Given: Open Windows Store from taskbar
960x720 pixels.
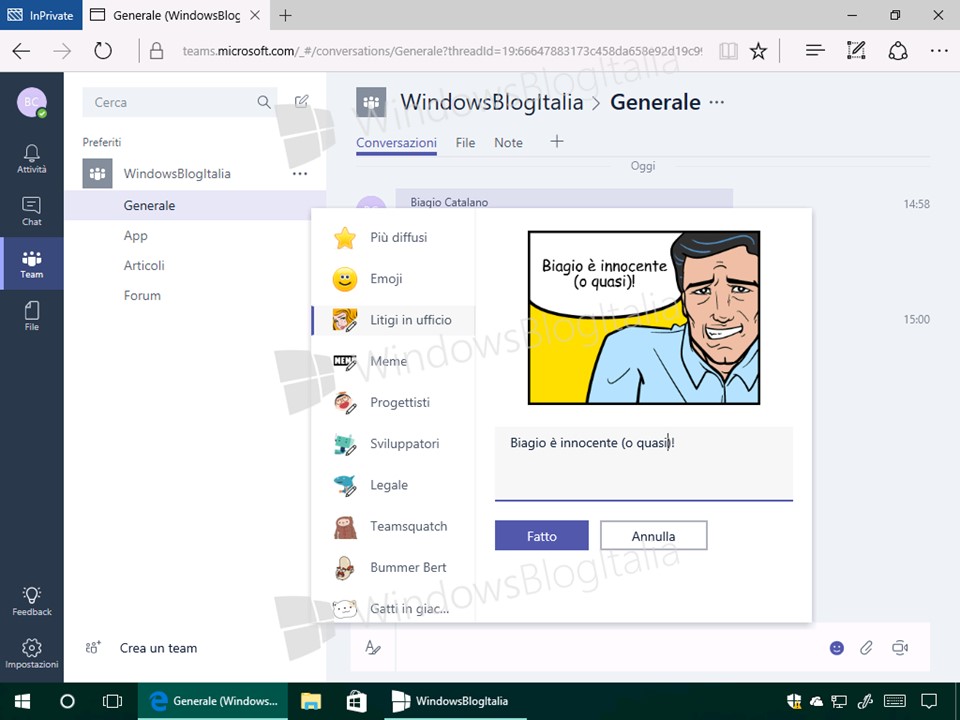Looking at the screenshot, I should pyautogui.click(x=356, y=701).
